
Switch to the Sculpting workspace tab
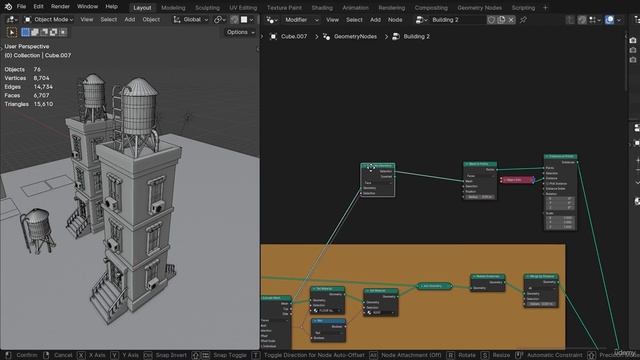pos(207,8)
